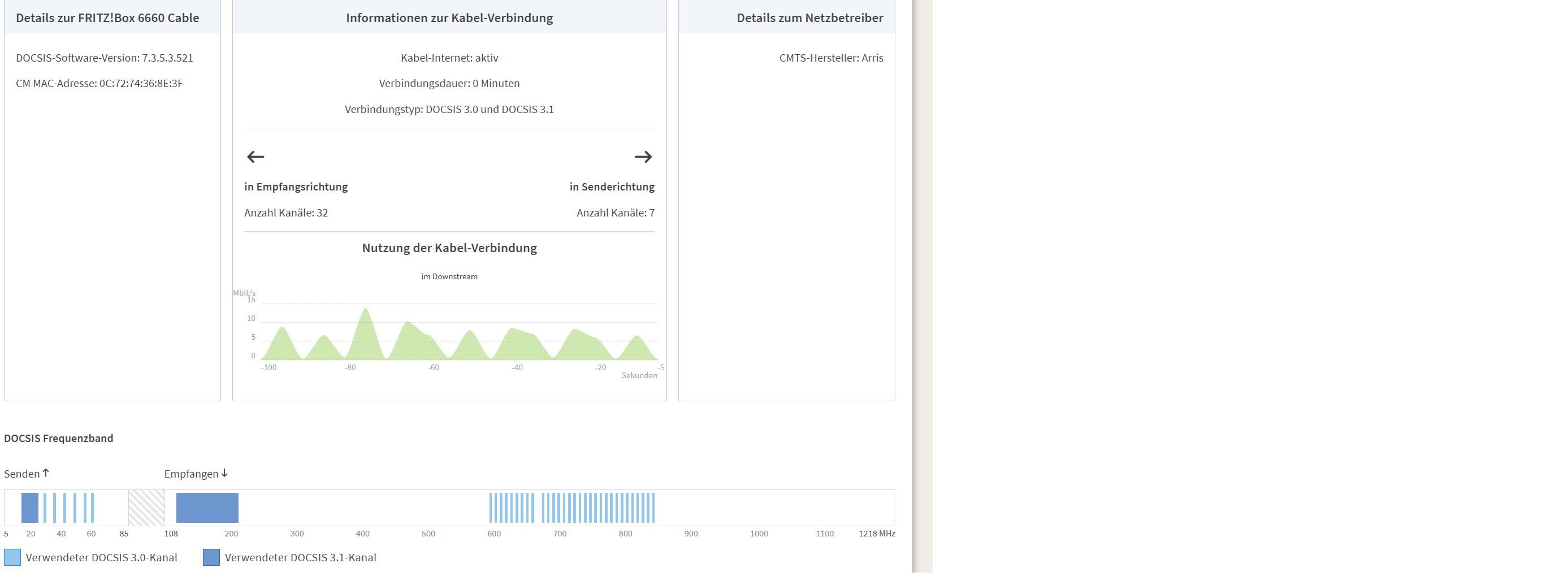Click the dark blue DOCSIS 3.1 legend swatch
Screen dimensions: 1568x585
(x=211, y=558)
